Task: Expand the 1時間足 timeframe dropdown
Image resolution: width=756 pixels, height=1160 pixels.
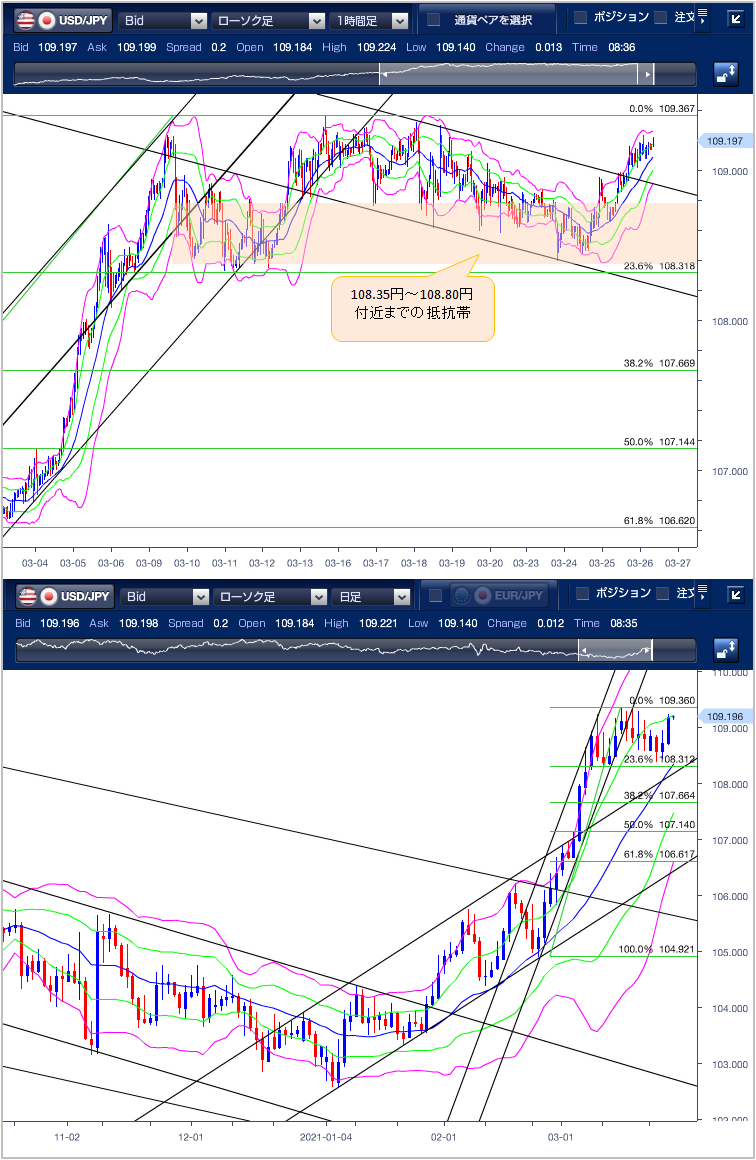Action: pos(370,20)
